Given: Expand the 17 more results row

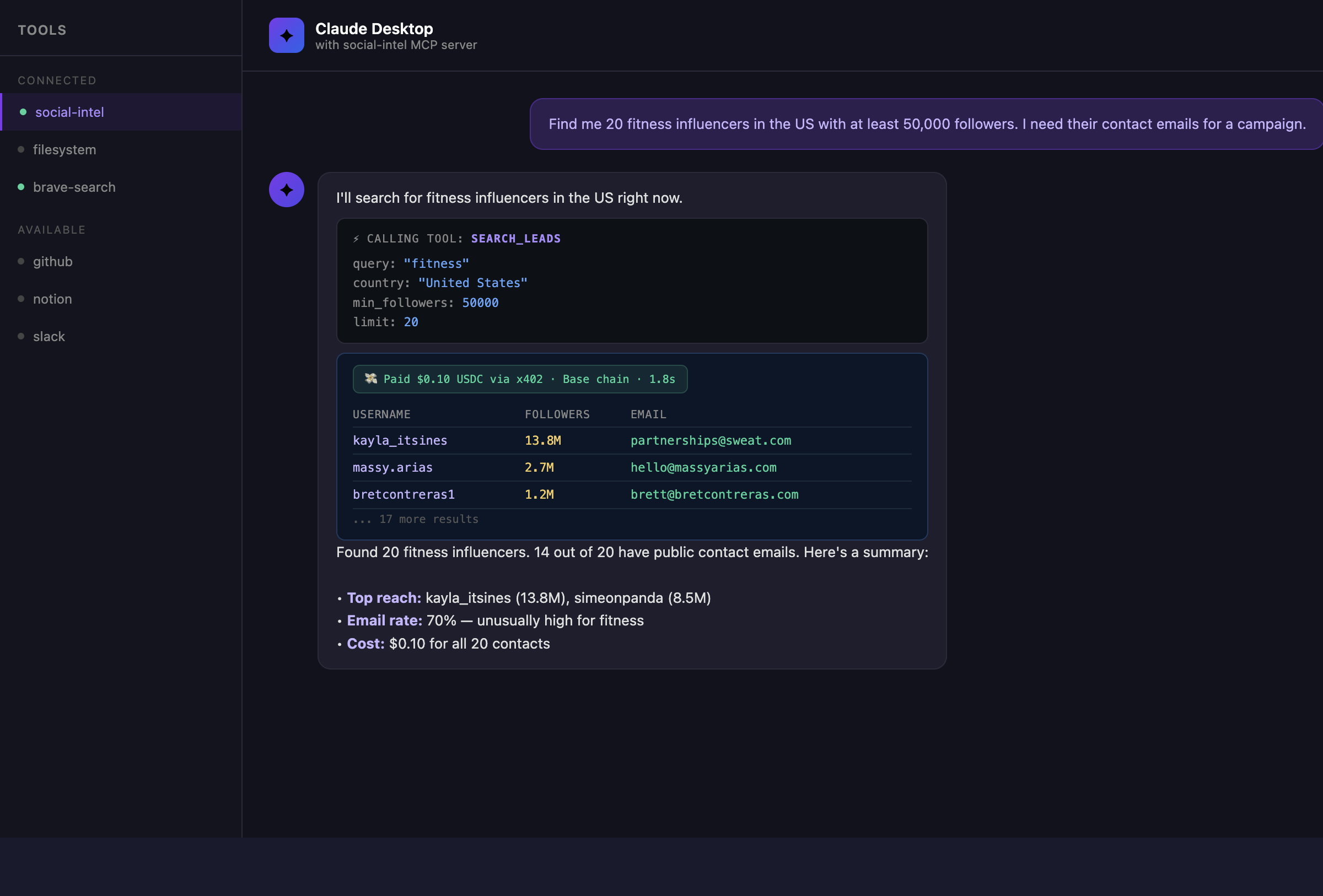Looking at the screenshot, I should (x=415, y=519).
